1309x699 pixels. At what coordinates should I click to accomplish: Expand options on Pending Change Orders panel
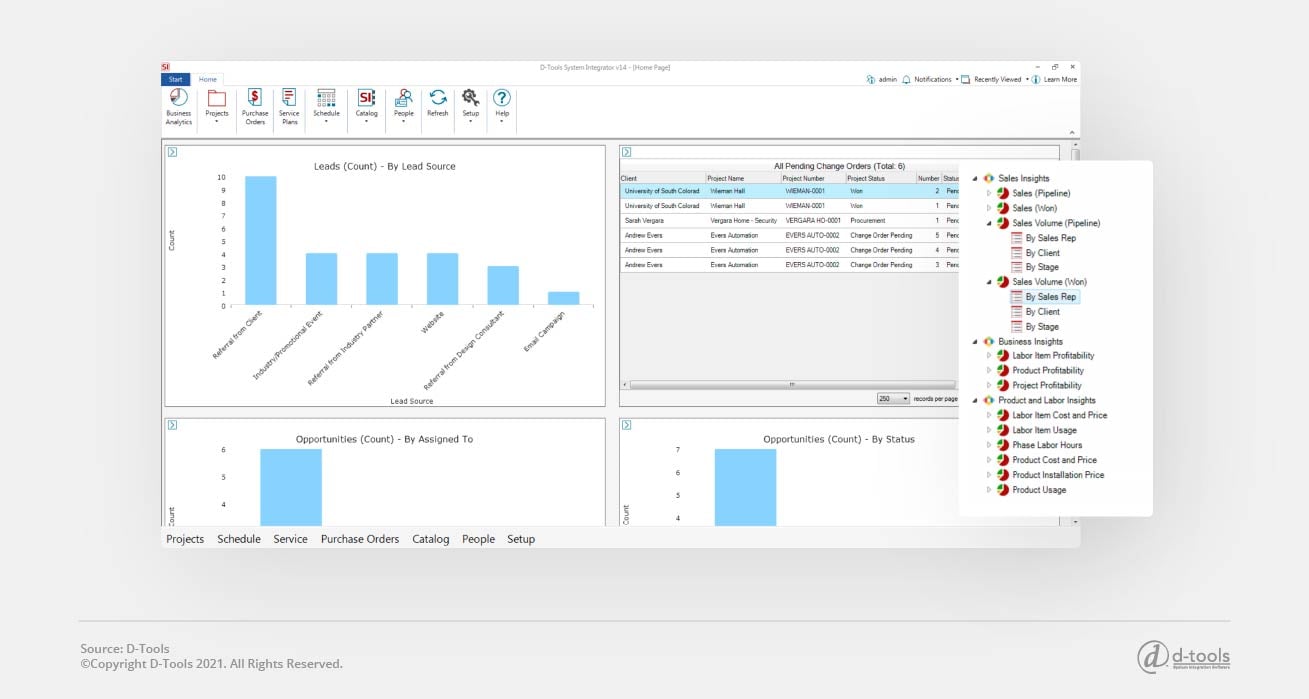click(626, 152)
